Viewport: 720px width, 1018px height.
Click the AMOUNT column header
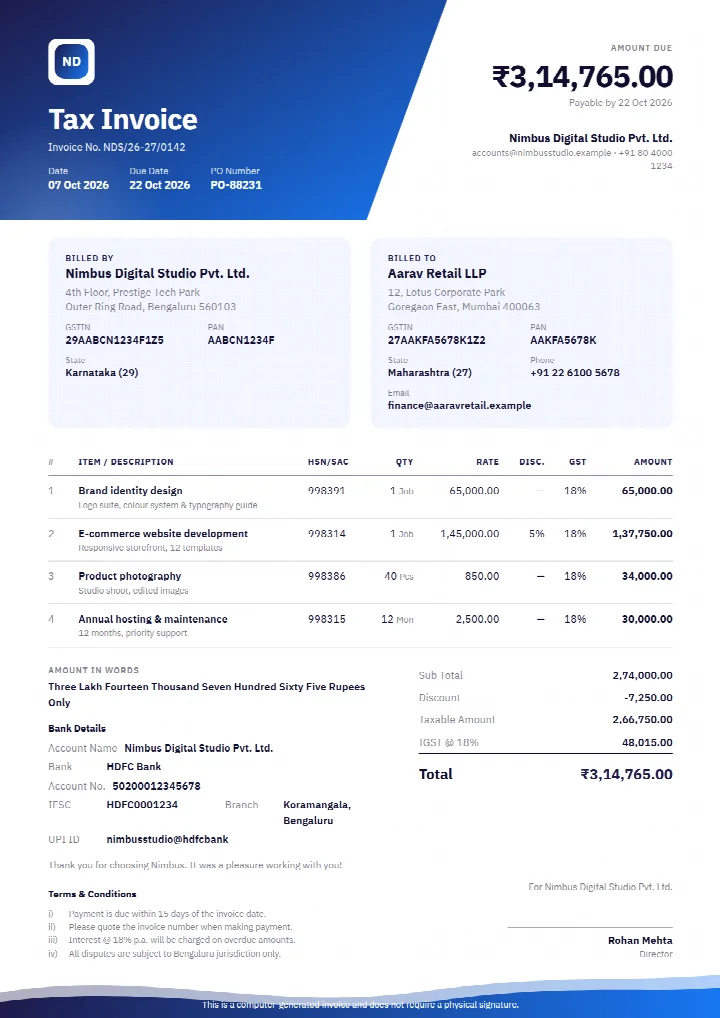[x=653, y=462]
